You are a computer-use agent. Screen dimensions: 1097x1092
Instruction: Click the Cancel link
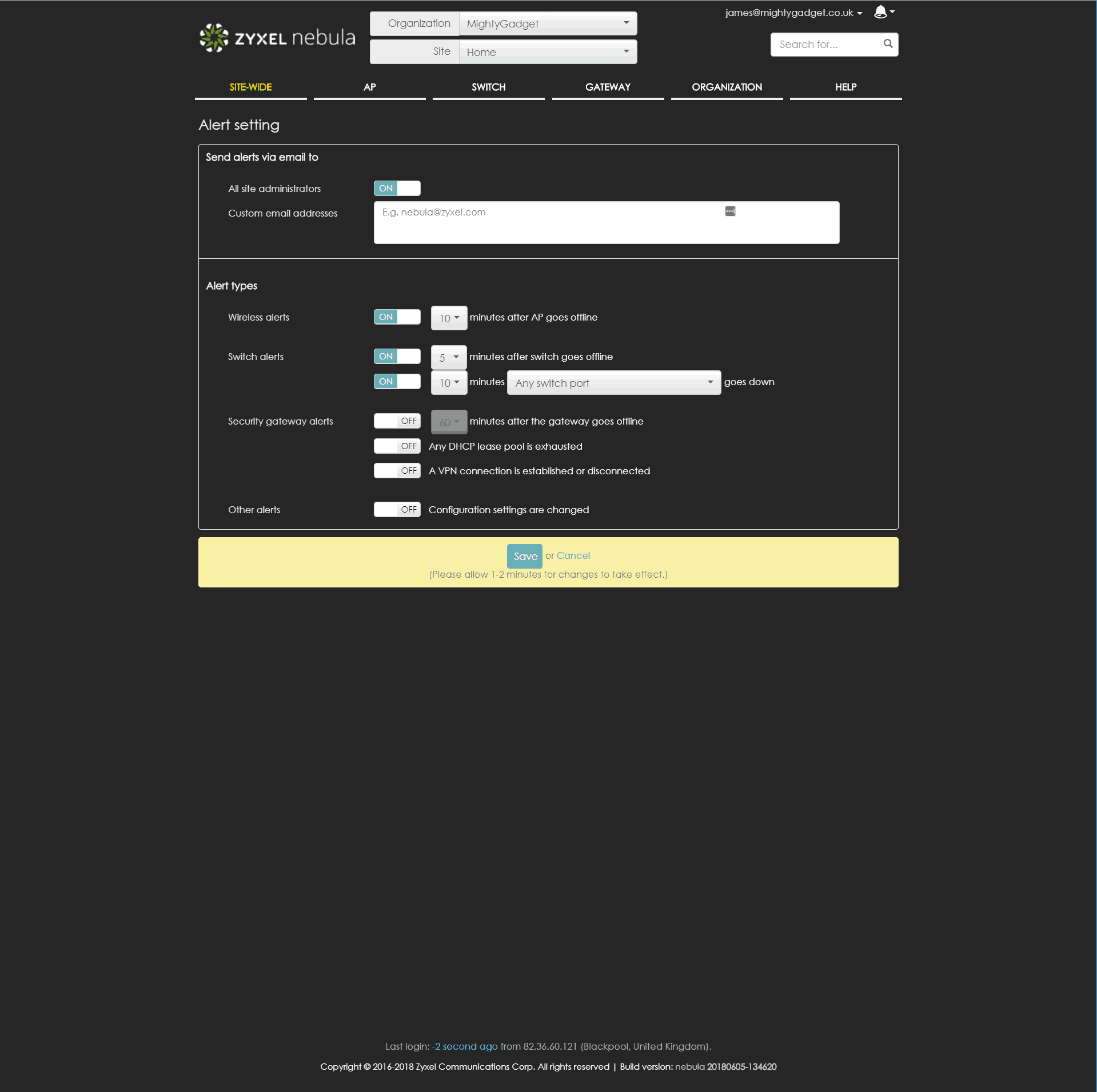point(573,555)
